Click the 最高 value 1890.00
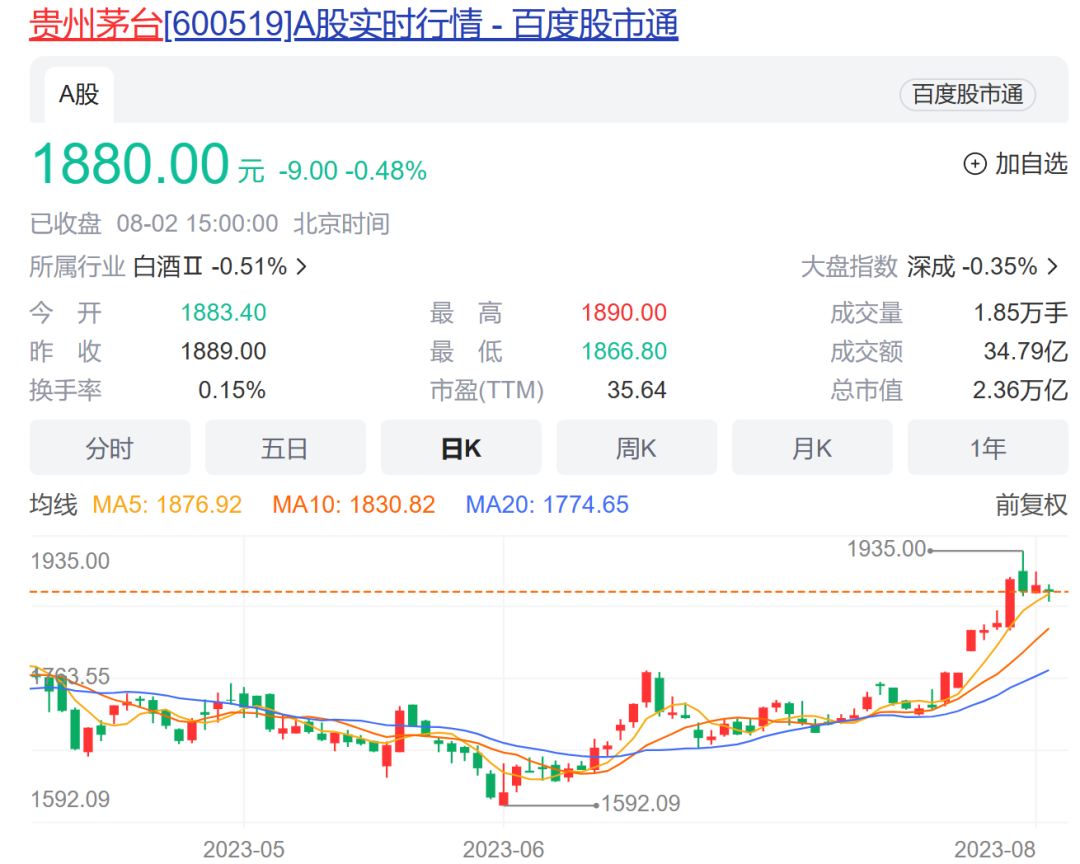Image resolution: width=1080 pixels, height=864 pixels. point(624,313)
